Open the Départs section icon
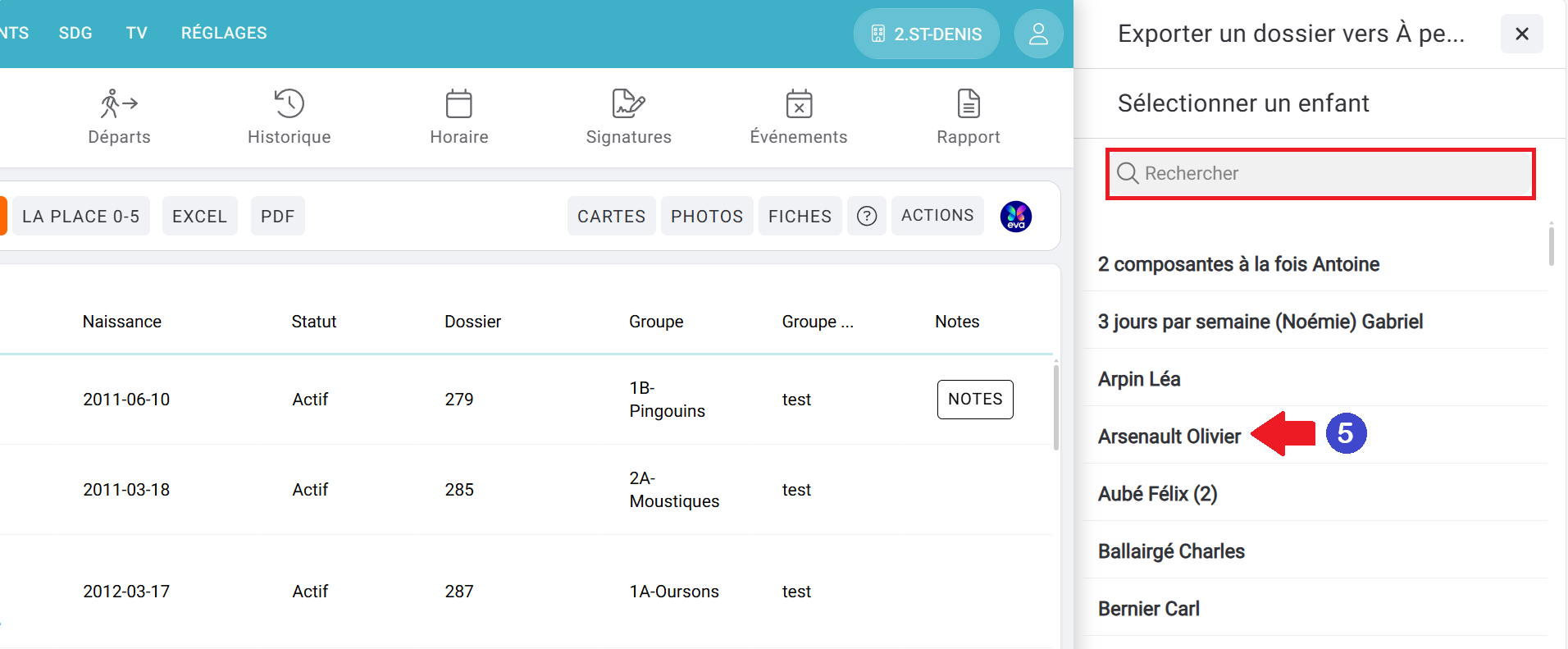The width and height of the screenshot is (1568, 649). pos(119,104)
